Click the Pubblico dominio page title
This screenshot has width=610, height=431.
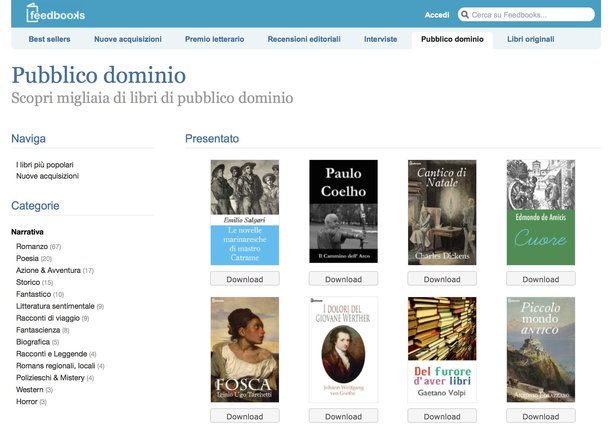[x=98, y=75]
